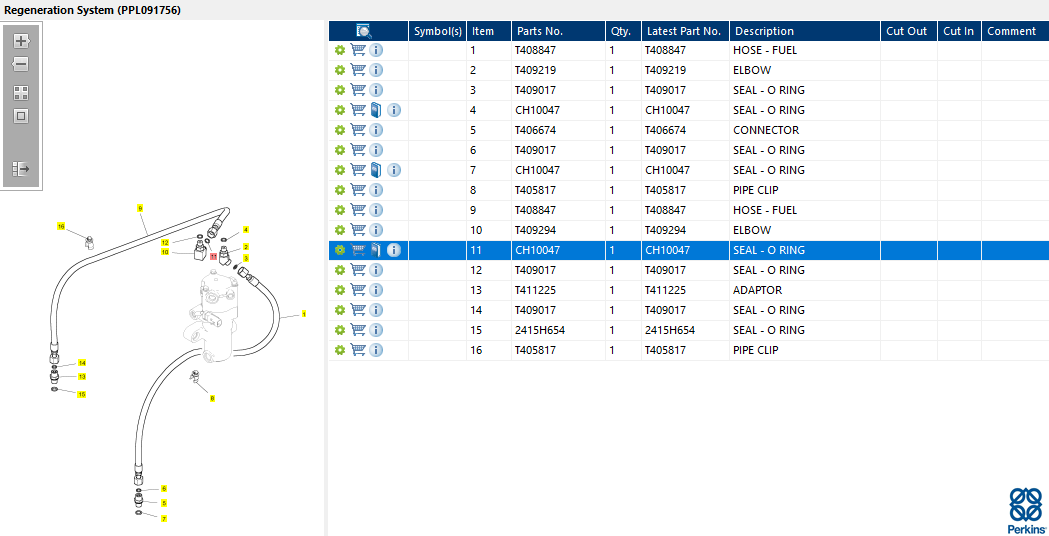Open info icon for item 14
Viewport: 1049px width, 536px height.
click(x=376, y=310)
